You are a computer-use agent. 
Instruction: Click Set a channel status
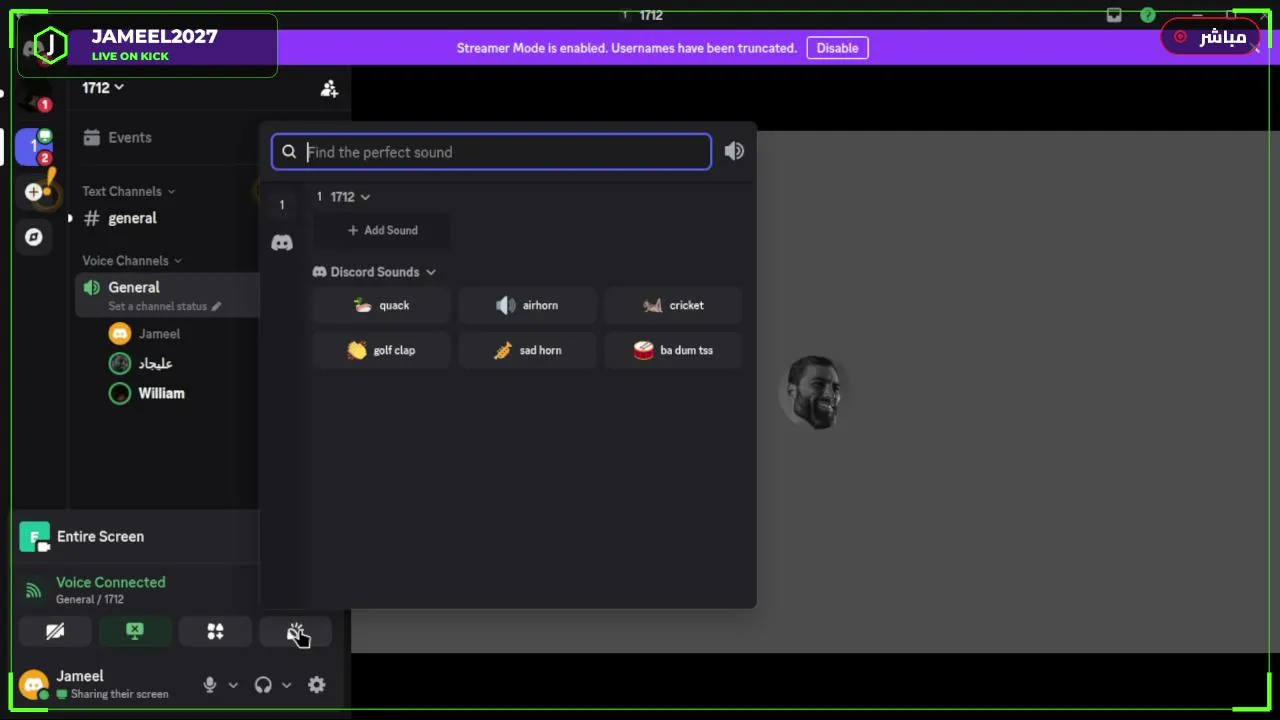(x=164, y=307)
